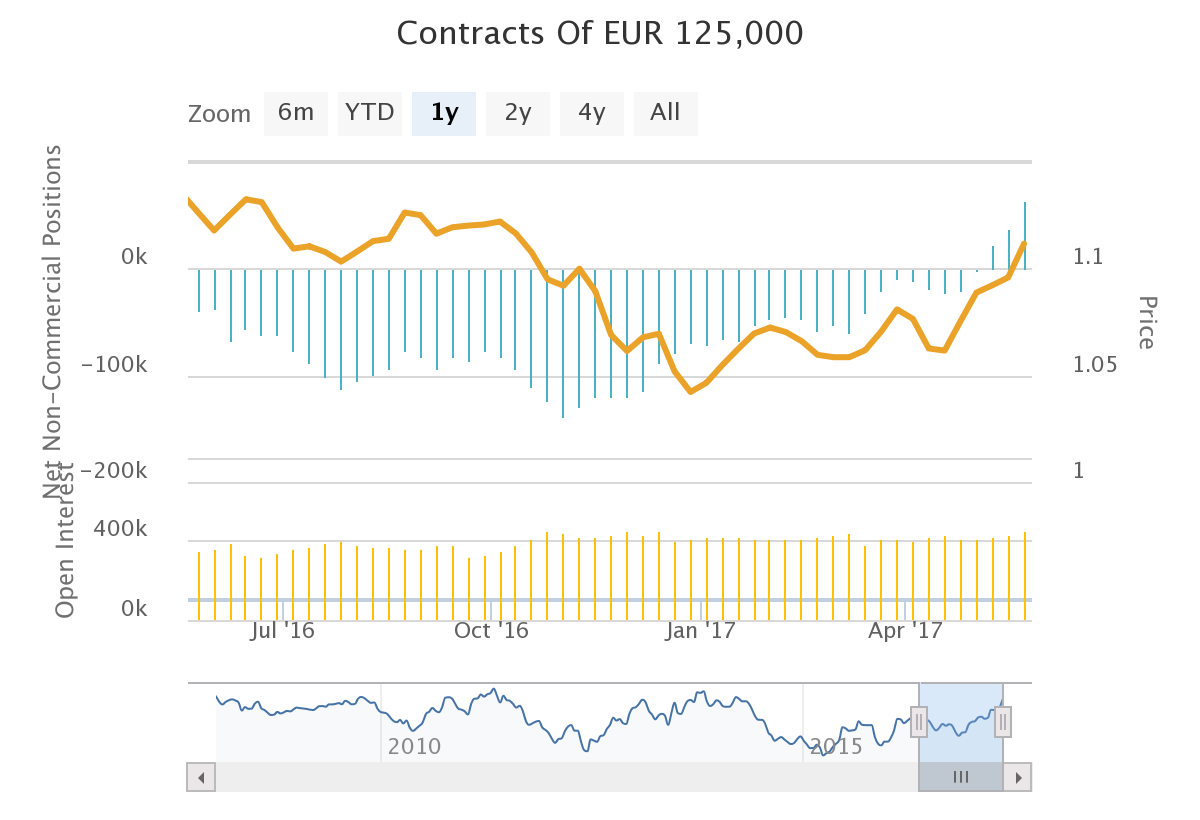
Task: Click the navigator's left range handle
Action: click(x=919, y=721)
